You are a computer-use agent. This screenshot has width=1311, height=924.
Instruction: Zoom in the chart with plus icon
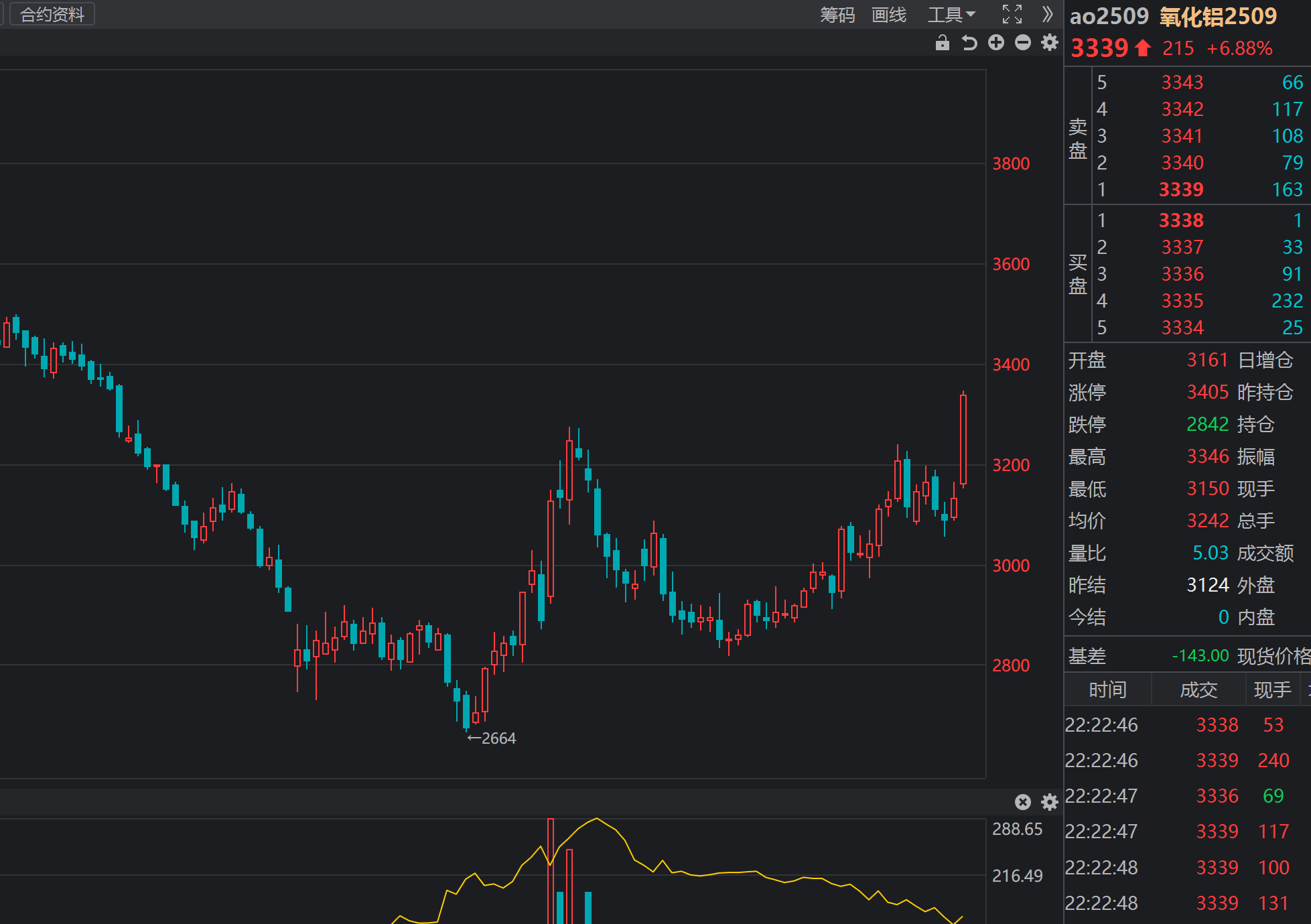[996, 43]
